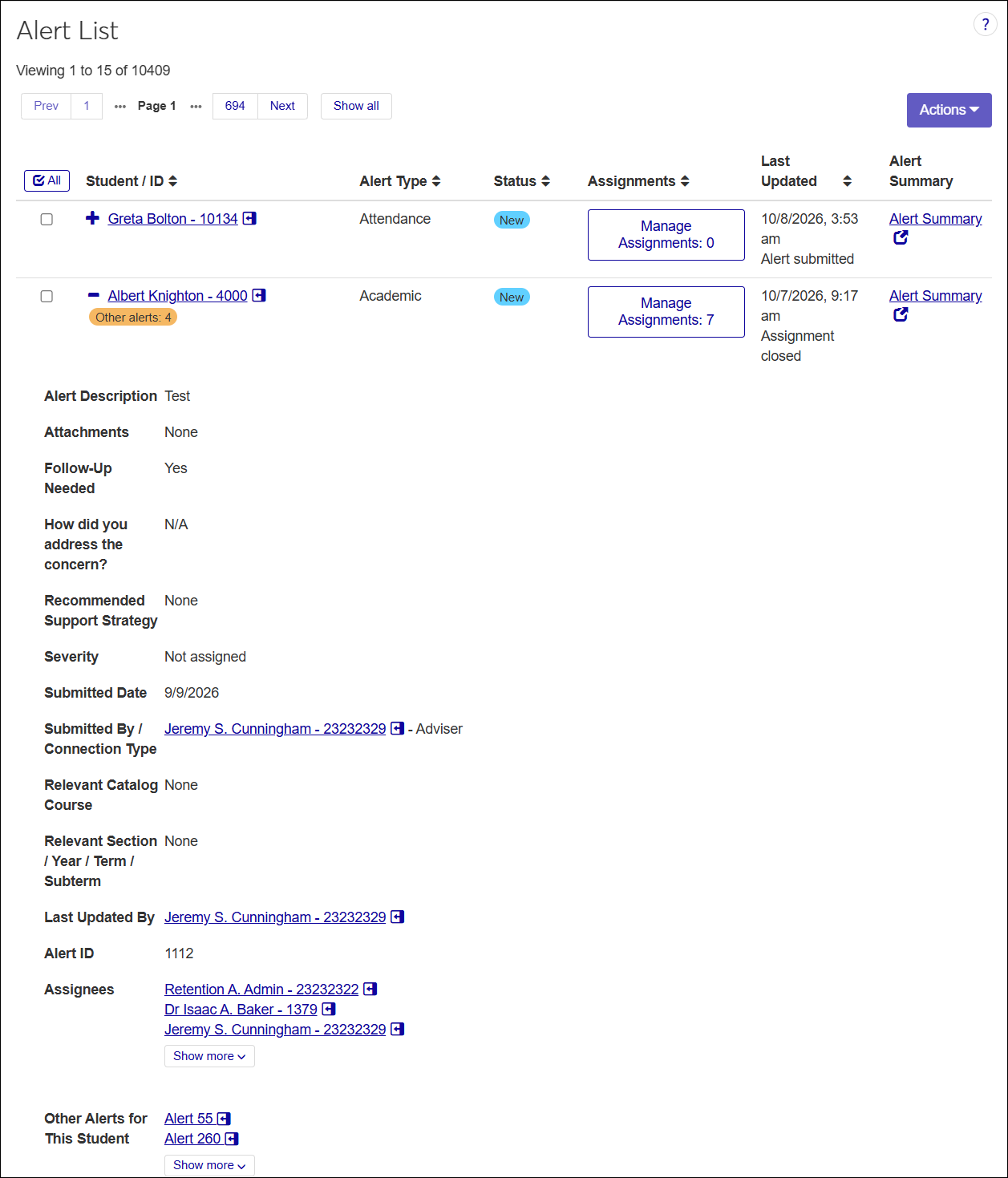
Task: Expand Greta Bolton row with plus icon
Action: (93, 218)
